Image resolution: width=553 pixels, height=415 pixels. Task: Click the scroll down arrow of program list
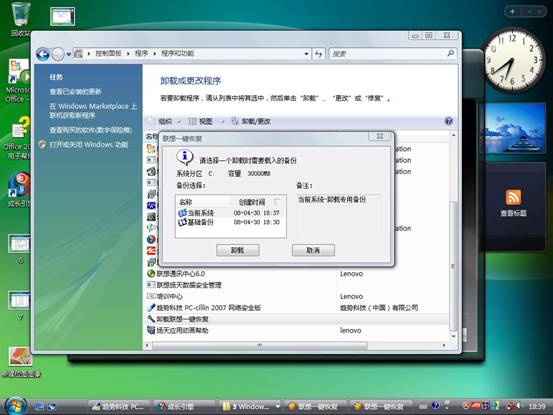pyautogui.click(x=454, y=336)
